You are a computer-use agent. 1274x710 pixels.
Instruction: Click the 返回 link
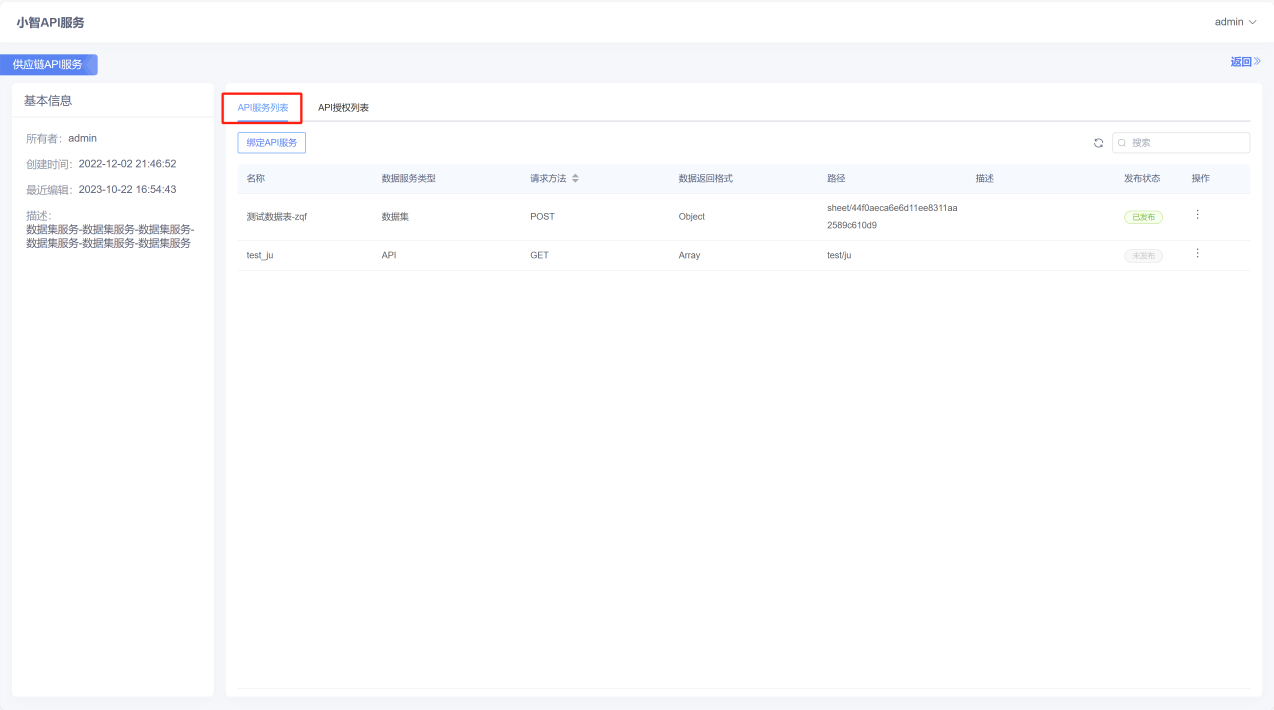tap(1245, 62)
